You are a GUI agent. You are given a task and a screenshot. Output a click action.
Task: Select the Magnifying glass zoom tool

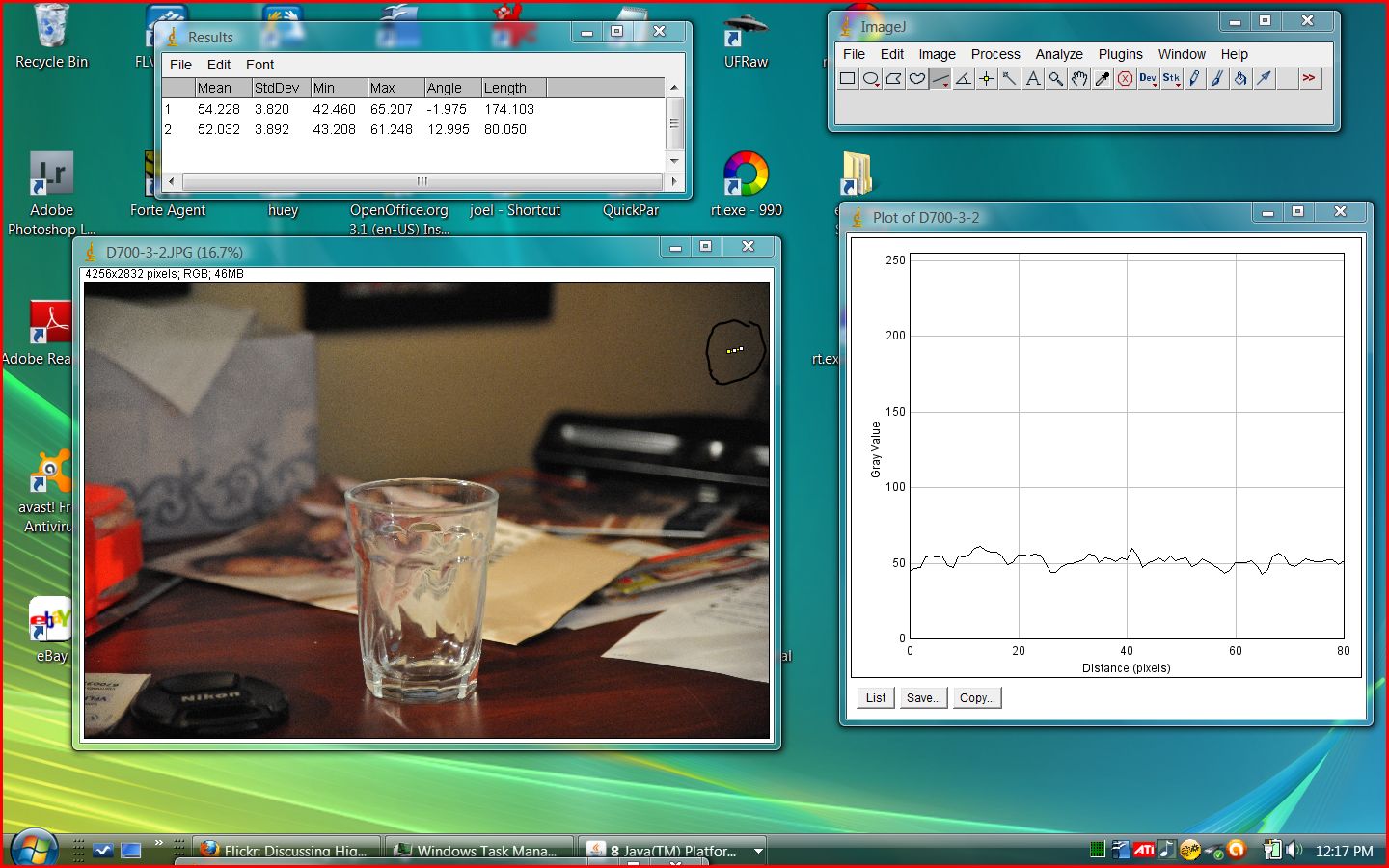pyautogui.click(x=1056, y=79)
